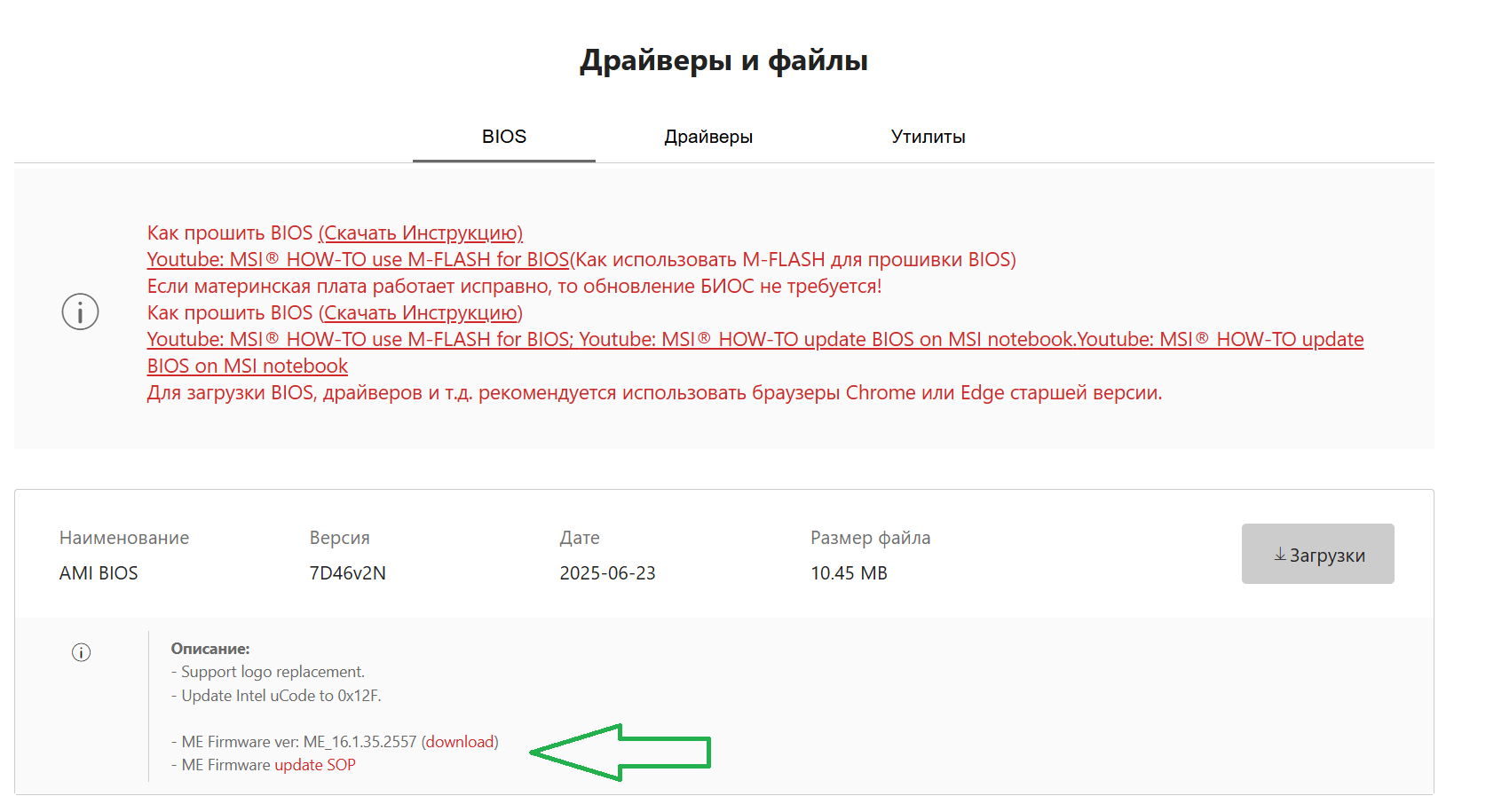
Task: Click the Версия column label
Action: click(x=339, y=538)
